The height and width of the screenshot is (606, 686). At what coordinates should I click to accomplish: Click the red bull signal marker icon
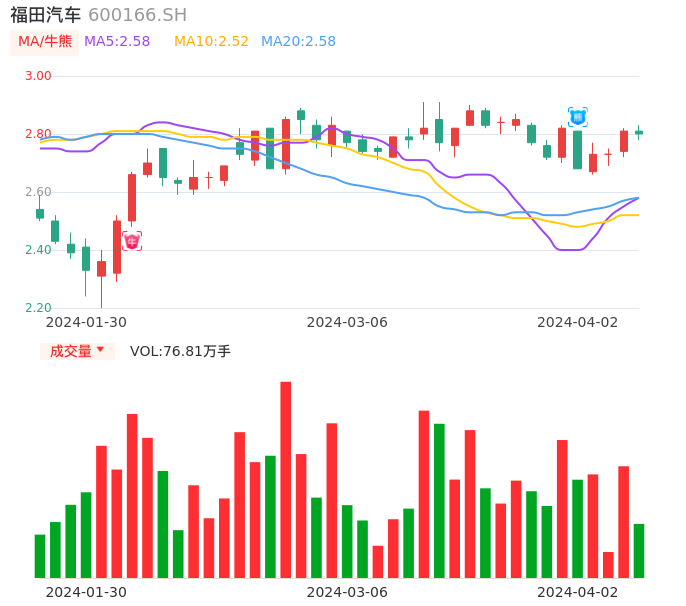pyautogui.click(x=132, y=241)
